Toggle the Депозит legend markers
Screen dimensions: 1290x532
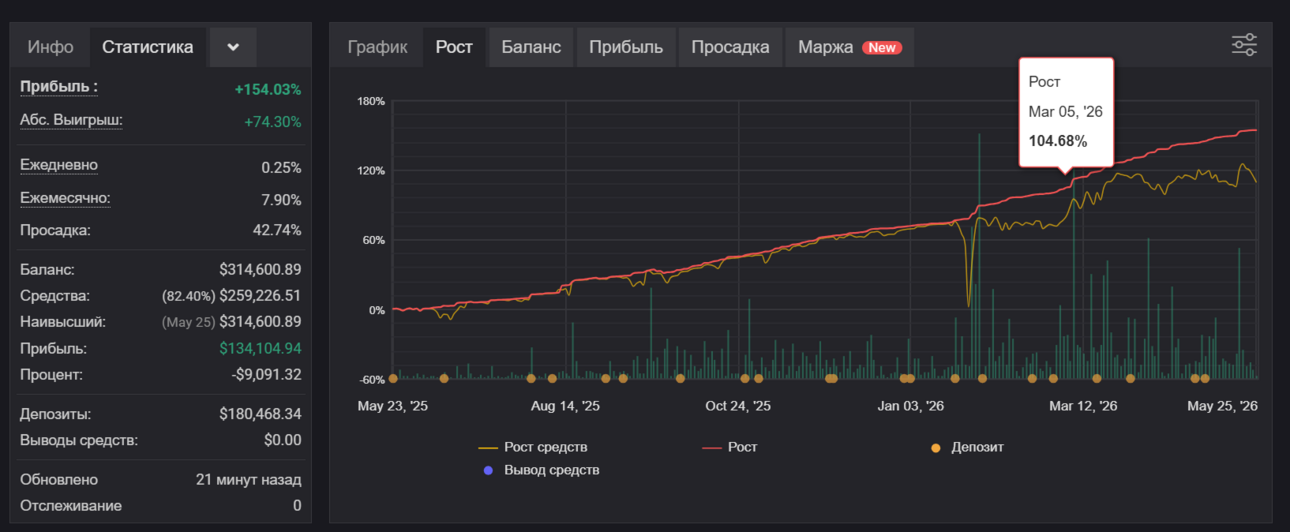click(x=967, y=447)
